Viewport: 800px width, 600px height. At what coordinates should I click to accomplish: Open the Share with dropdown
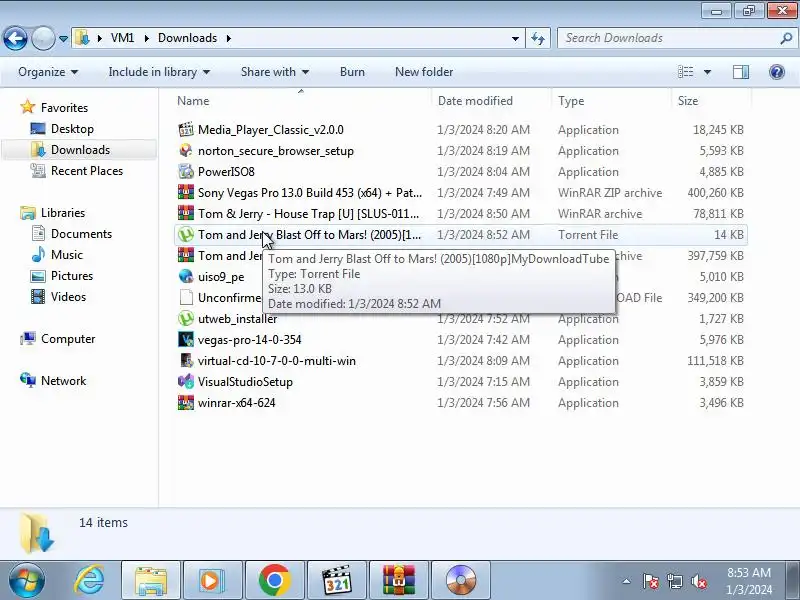tap(275, 72)
